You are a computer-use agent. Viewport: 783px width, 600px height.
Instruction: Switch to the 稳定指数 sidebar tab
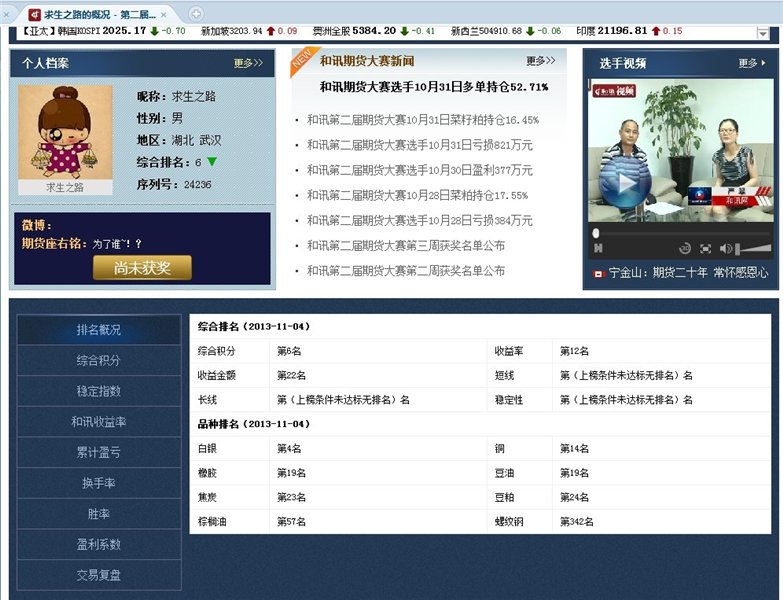click(x=99, y=391)
